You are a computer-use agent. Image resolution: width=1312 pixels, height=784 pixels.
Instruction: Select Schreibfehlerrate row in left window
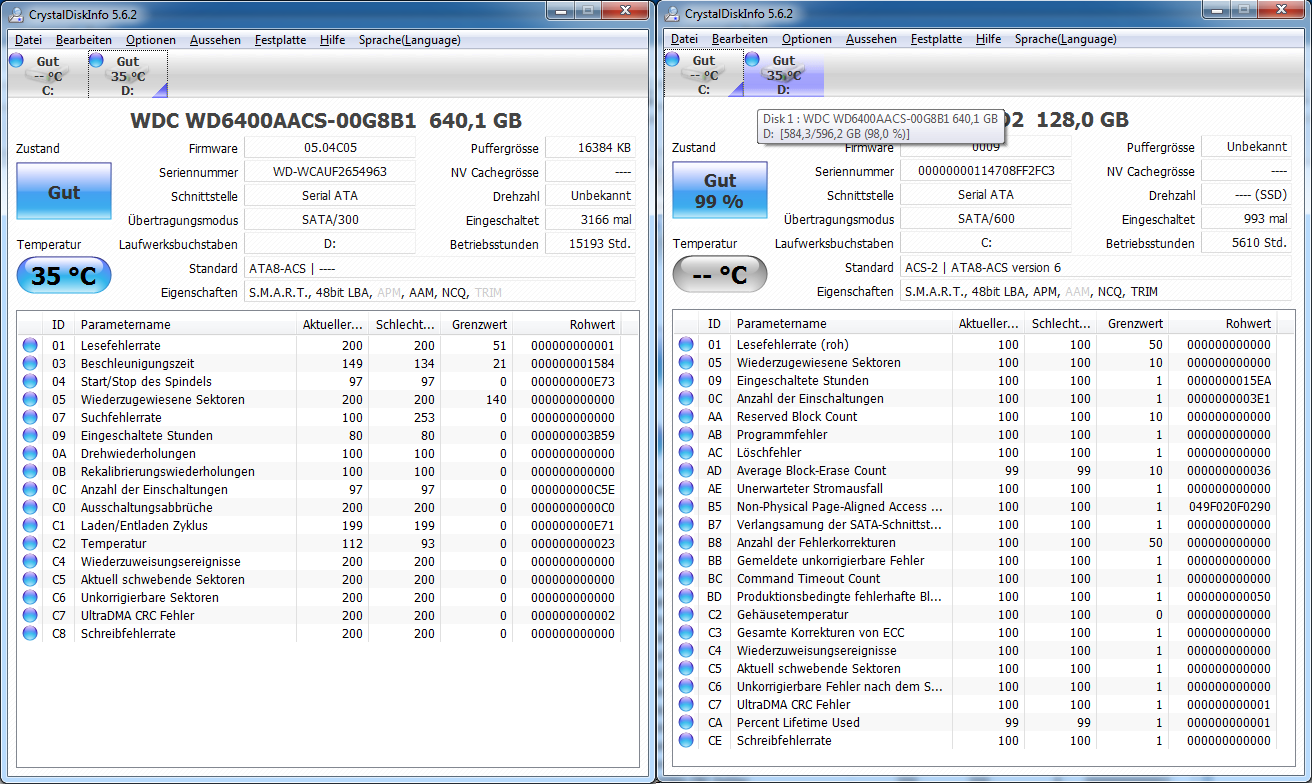tap(320, 633)
